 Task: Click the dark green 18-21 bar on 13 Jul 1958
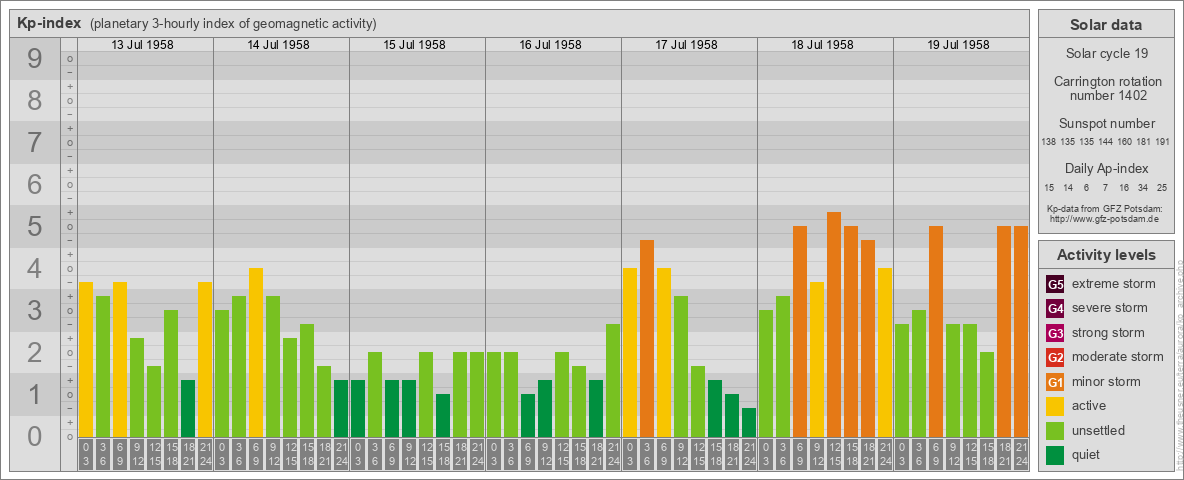pyautogui.click(x=188, y=408)
